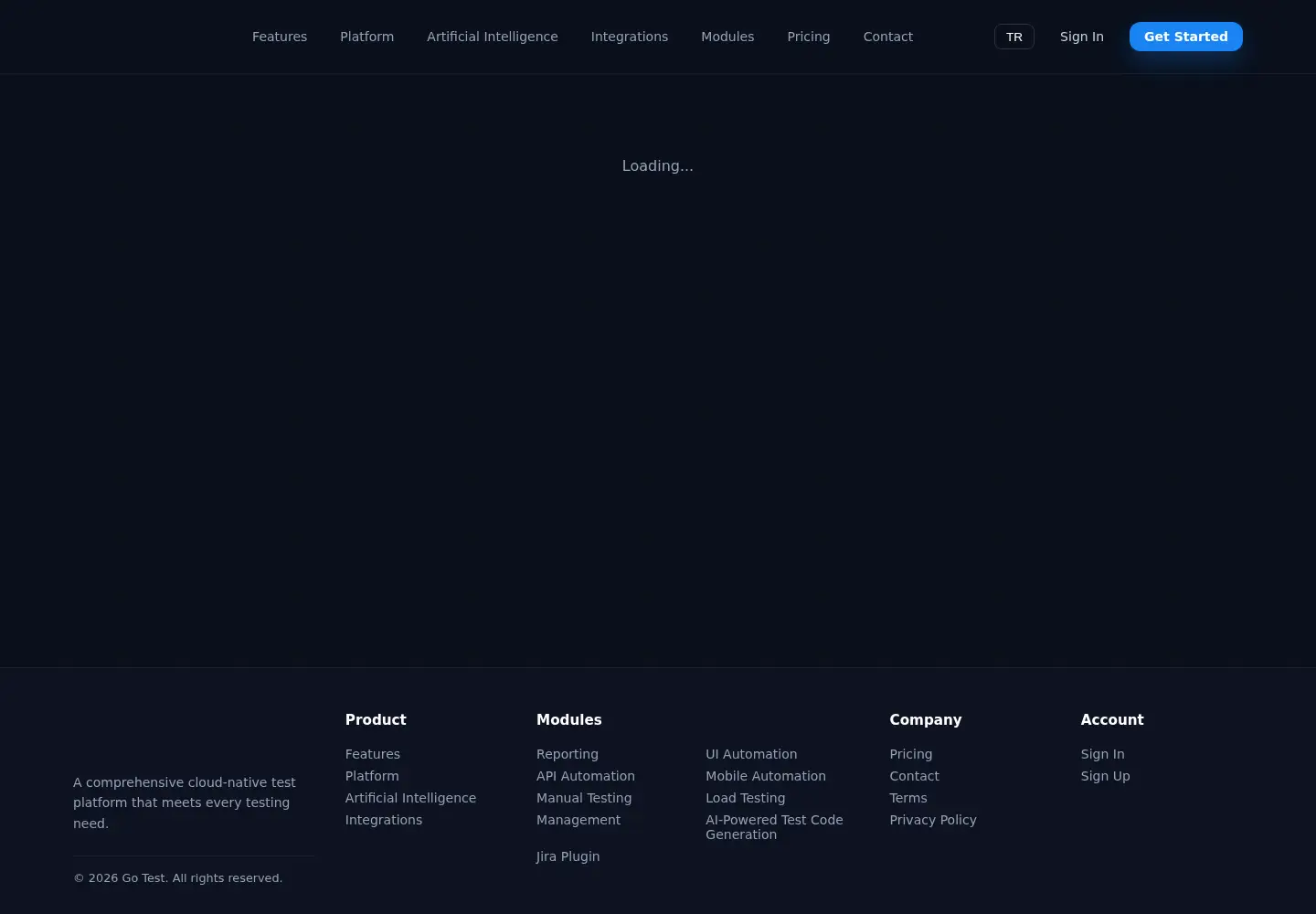The width and height of the screenshot is (1316, 914).
Task: Open the API Automation module link
Action: pyautogui.click(x=586, y=776)
